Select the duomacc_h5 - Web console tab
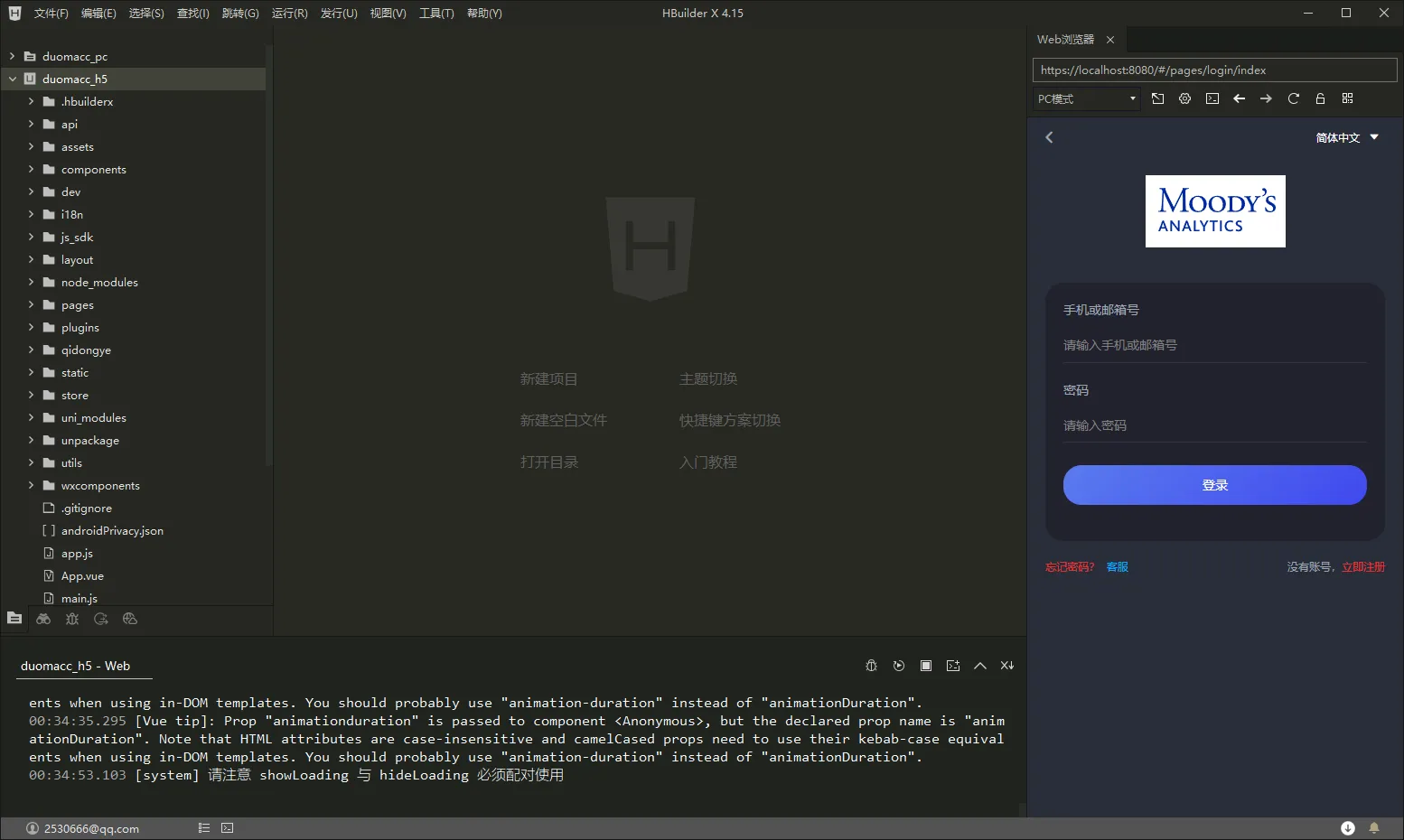 point(75,666)
